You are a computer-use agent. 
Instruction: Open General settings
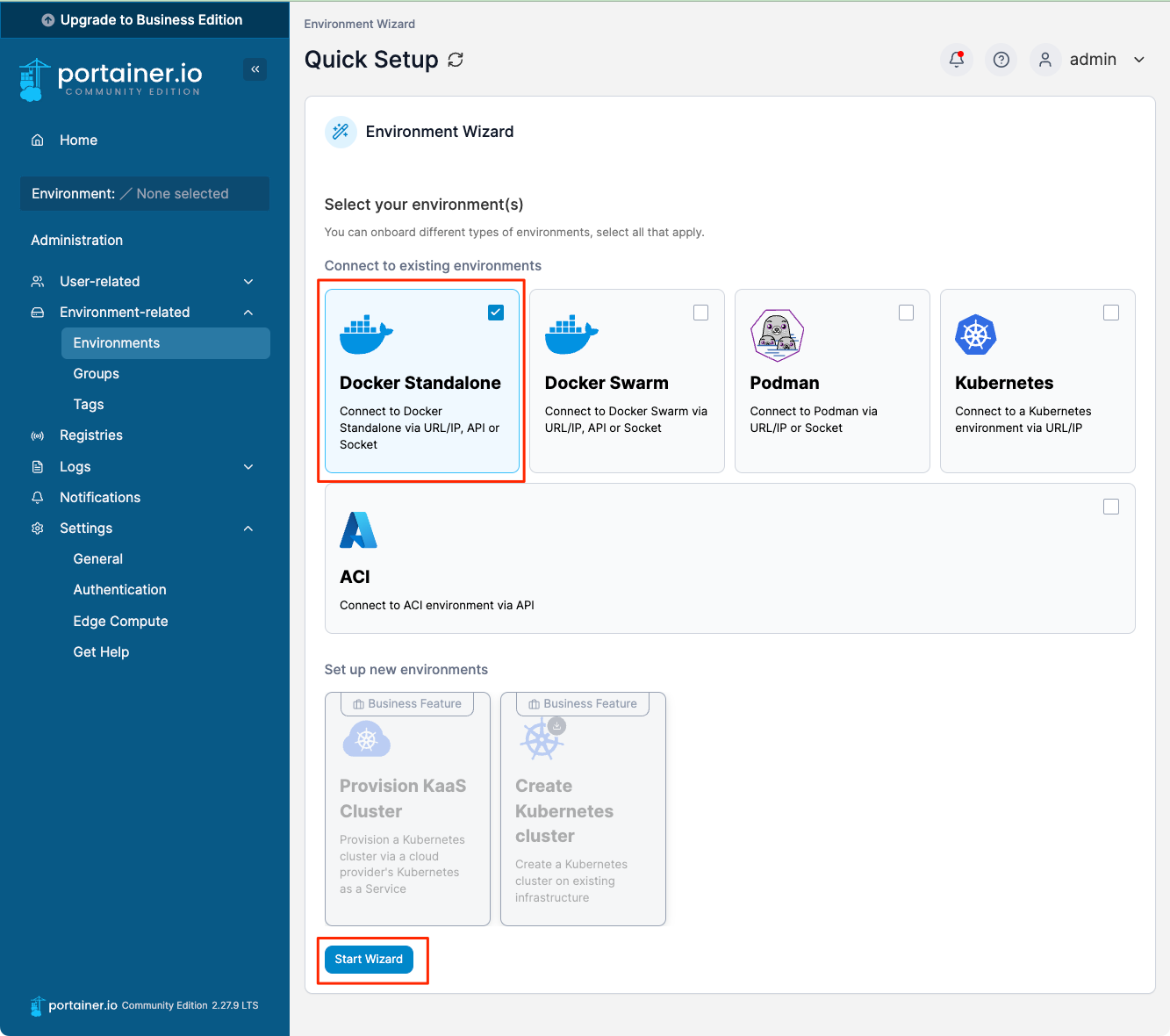98,559
